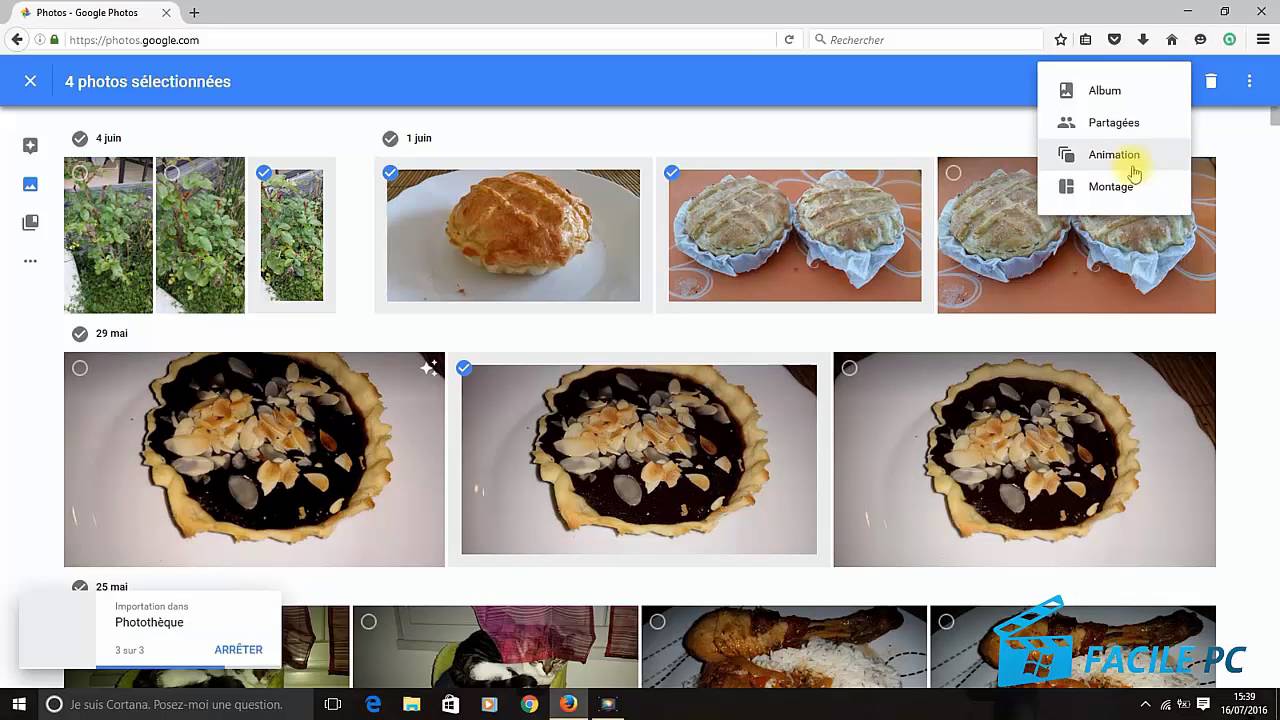1280x720 pixels.
Task: Open the Windows Start menu
Action: pyautogui.click(x=19, y=704)
